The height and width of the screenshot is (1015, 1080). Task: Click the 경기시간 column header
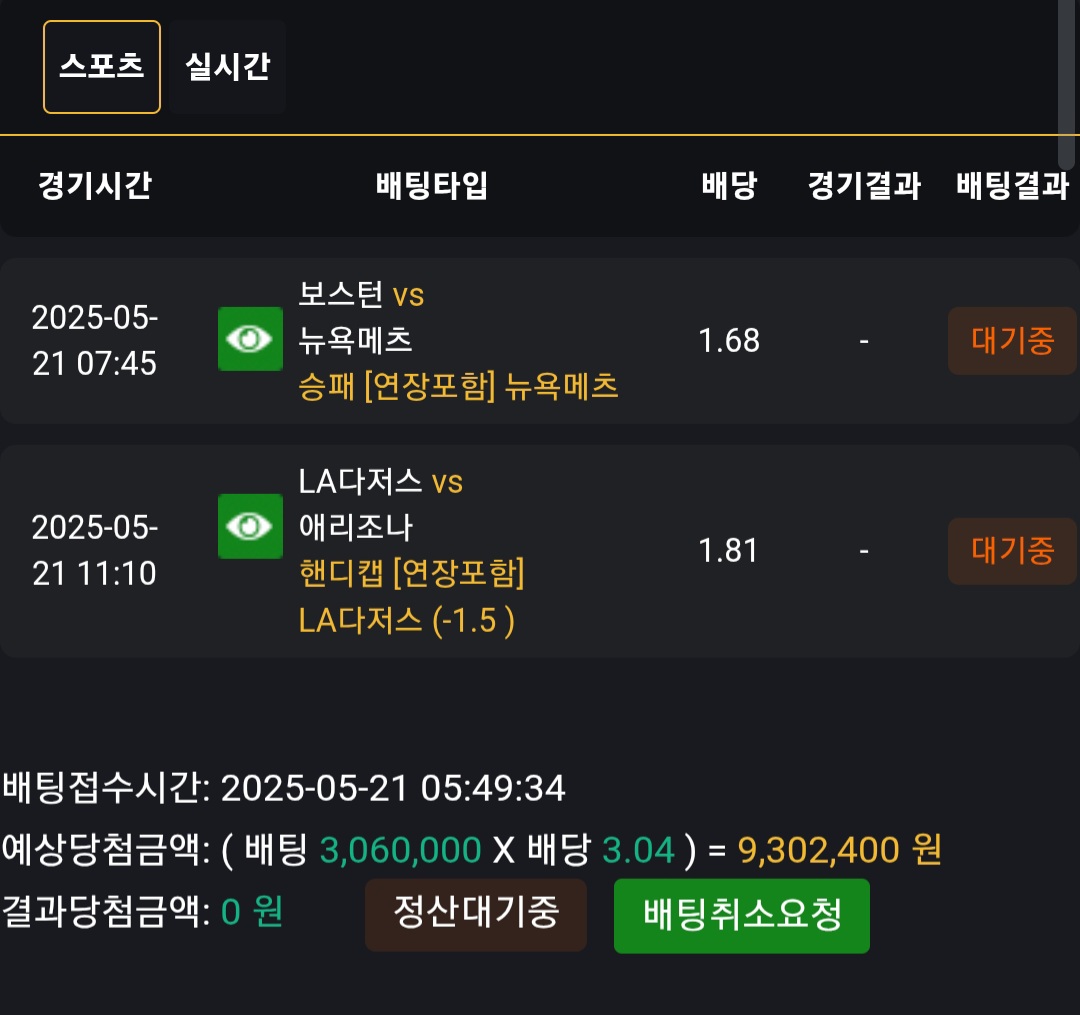95,186
